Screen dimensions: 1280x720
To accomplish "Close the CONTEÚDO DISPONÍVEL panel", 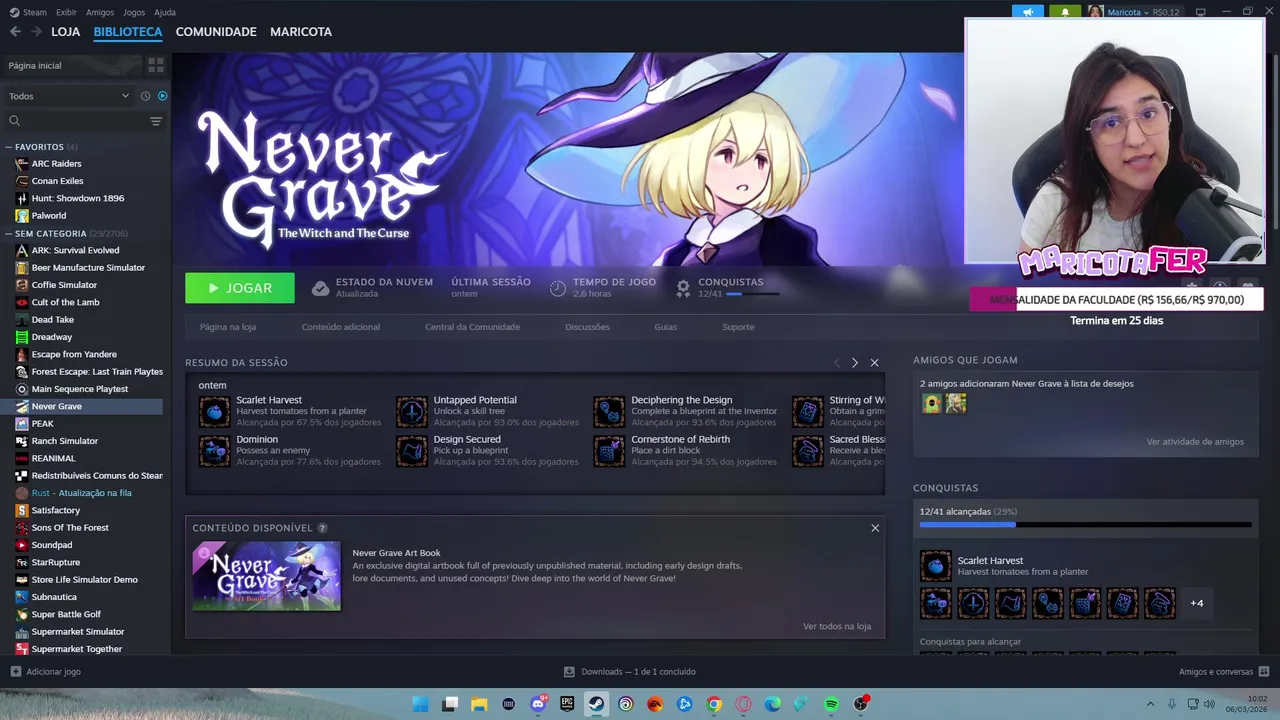I will click(875, 528).
